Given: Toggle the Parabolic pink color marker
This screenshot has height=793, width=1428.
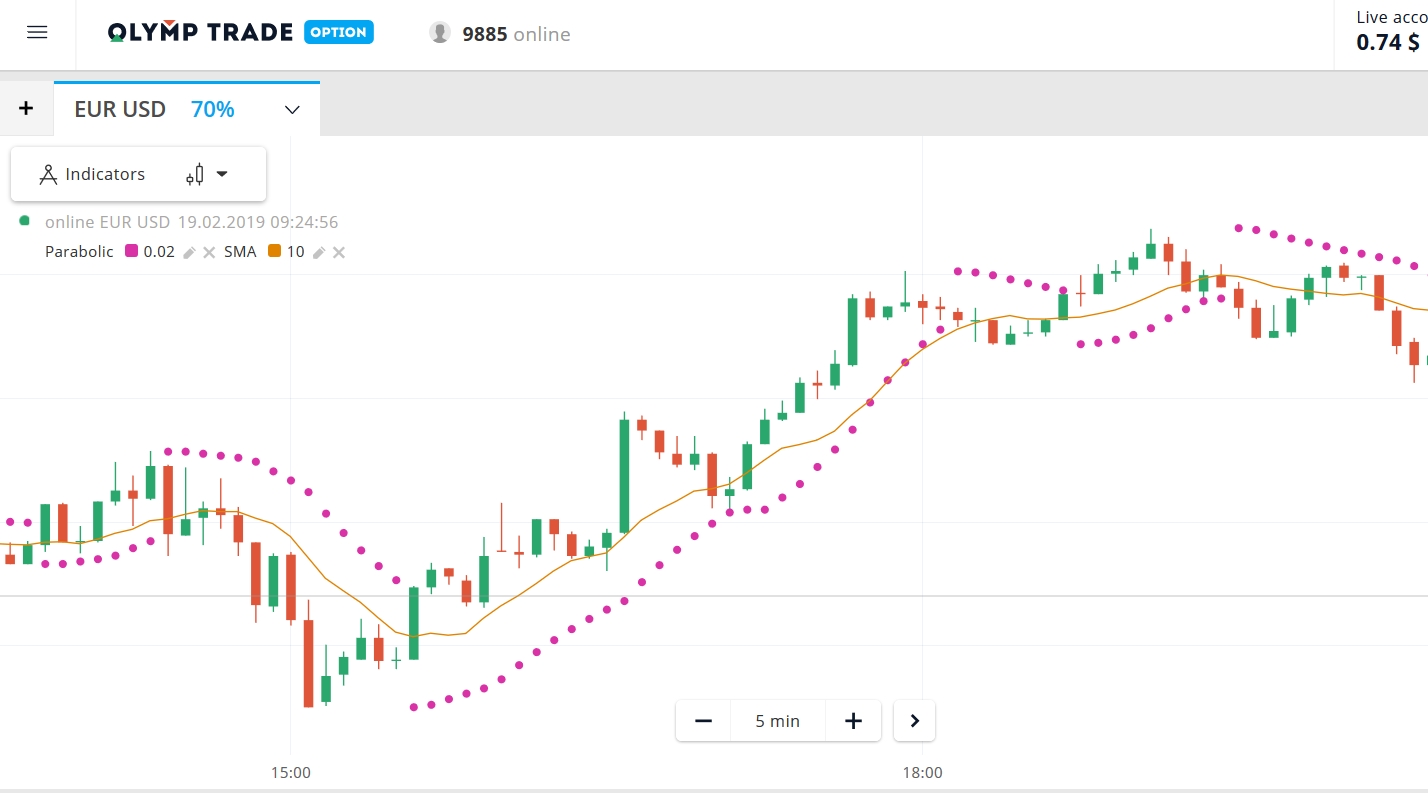Looking at the screenshot, I should (x=131, y=251).
